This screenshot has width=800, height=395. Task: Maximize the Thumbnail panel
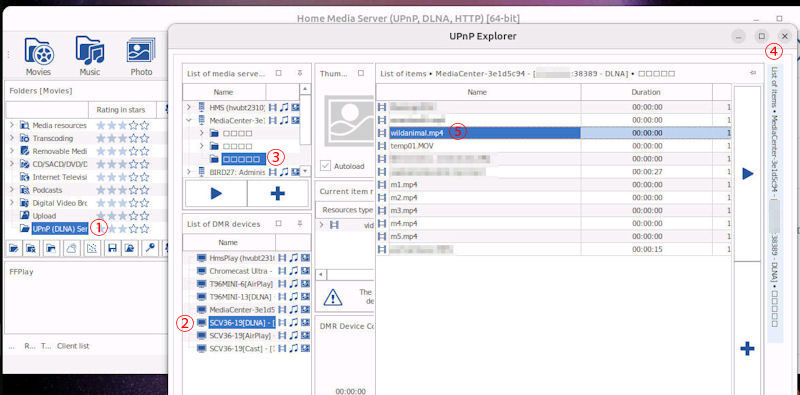361,73
